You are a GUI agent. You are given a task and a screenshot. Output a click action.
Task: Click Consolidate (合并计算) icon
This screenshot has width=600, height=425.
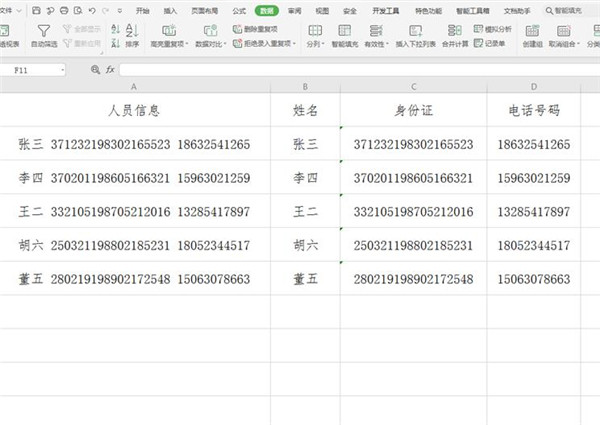coord(455,31)
